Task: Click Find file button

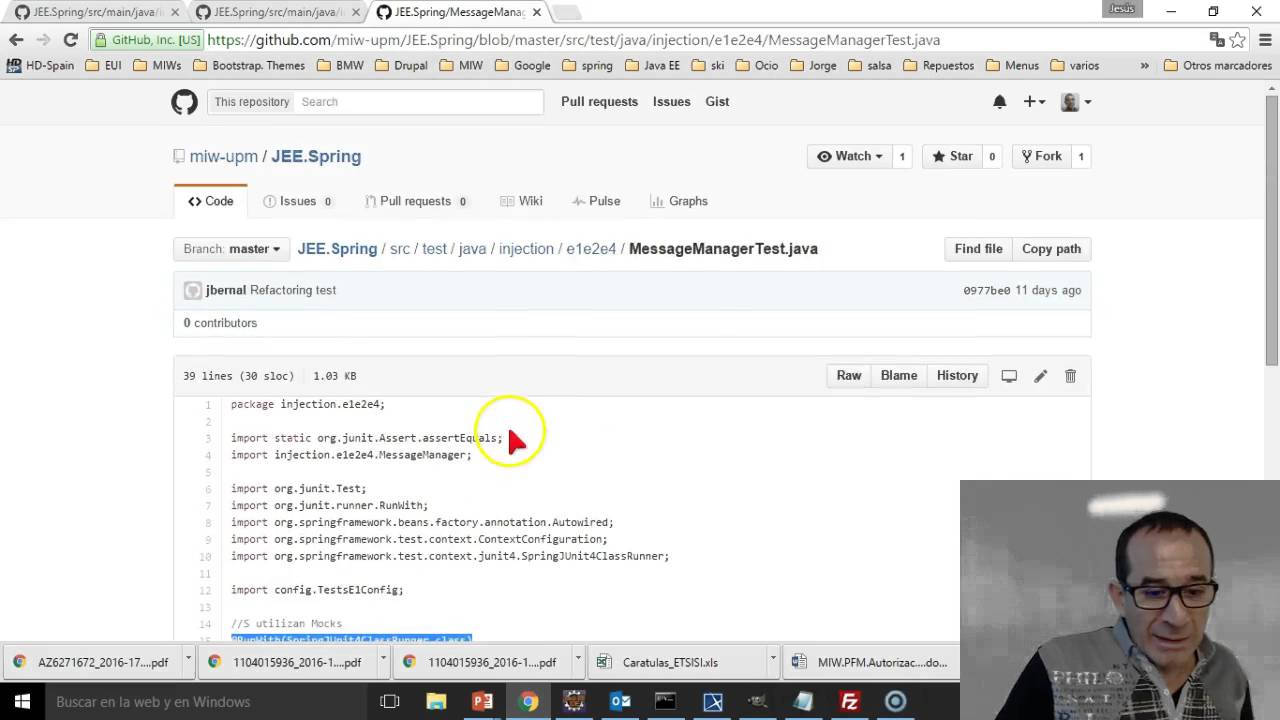Action: pyautogui.click(x=978, y=249)
